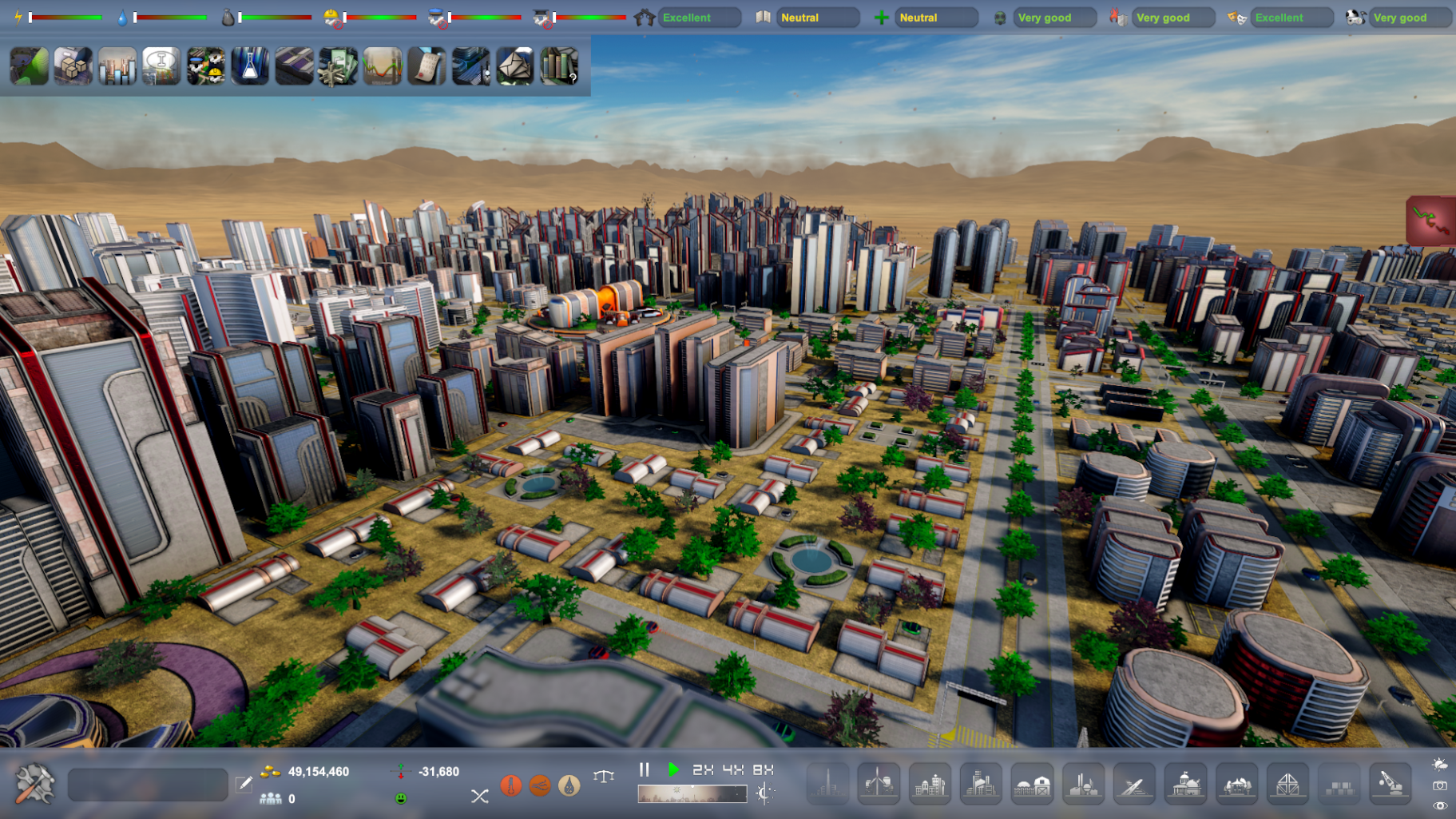Open the parks gazebo build category

click(x=1236, y=784)
